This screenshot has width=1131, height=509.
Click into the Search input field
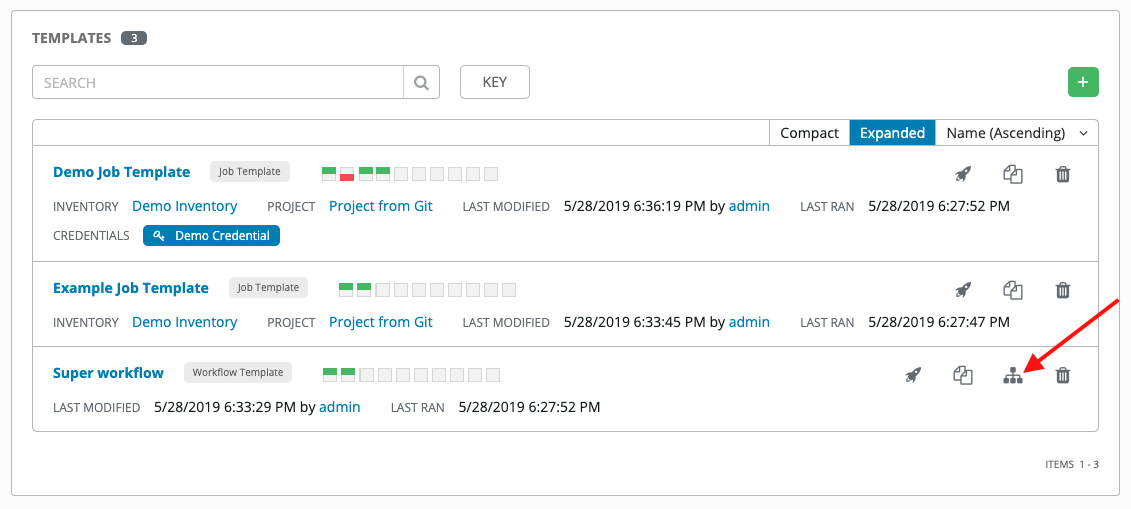point(218,83)
